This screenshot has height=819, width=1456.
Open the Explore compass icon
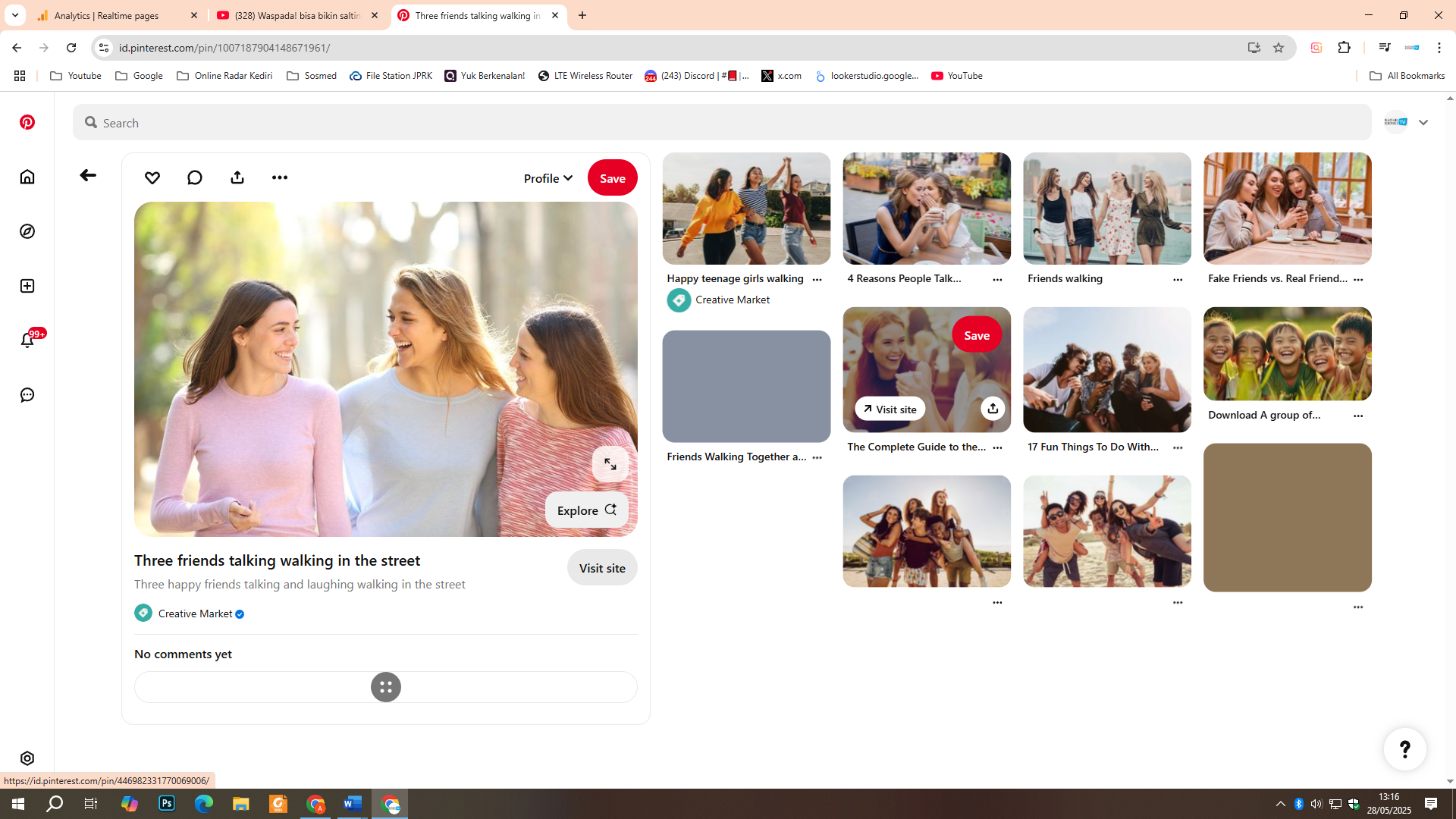[27, 231]
